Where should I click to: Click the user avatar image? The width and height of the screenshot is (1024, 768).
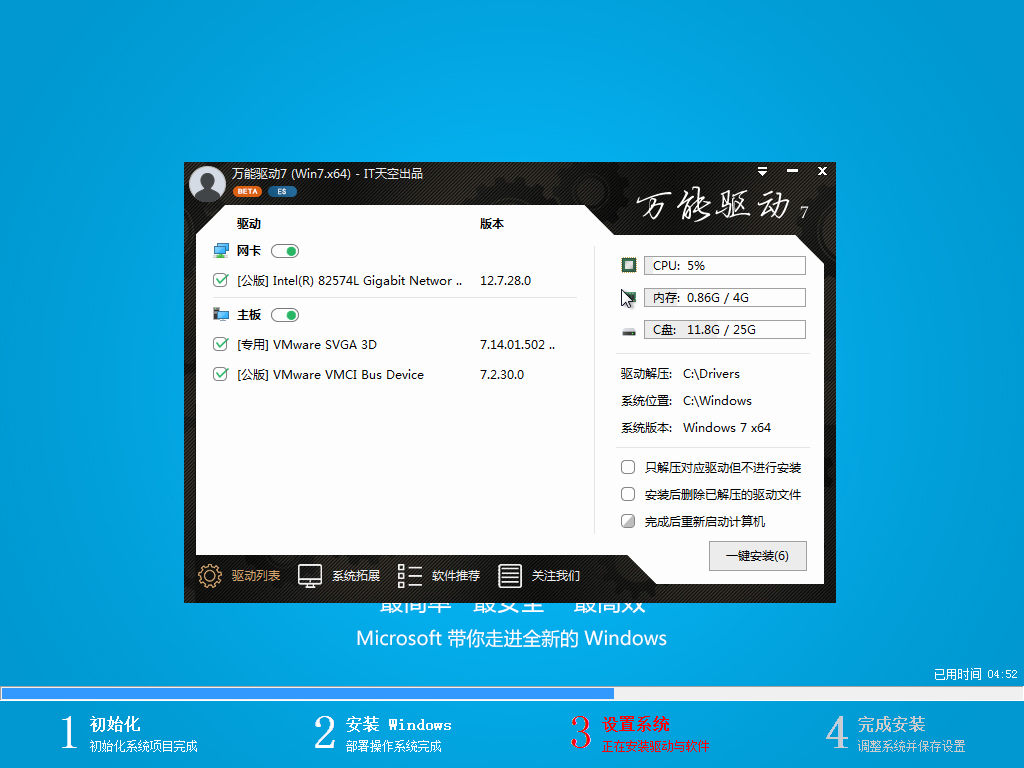click(x=207, y=183)
